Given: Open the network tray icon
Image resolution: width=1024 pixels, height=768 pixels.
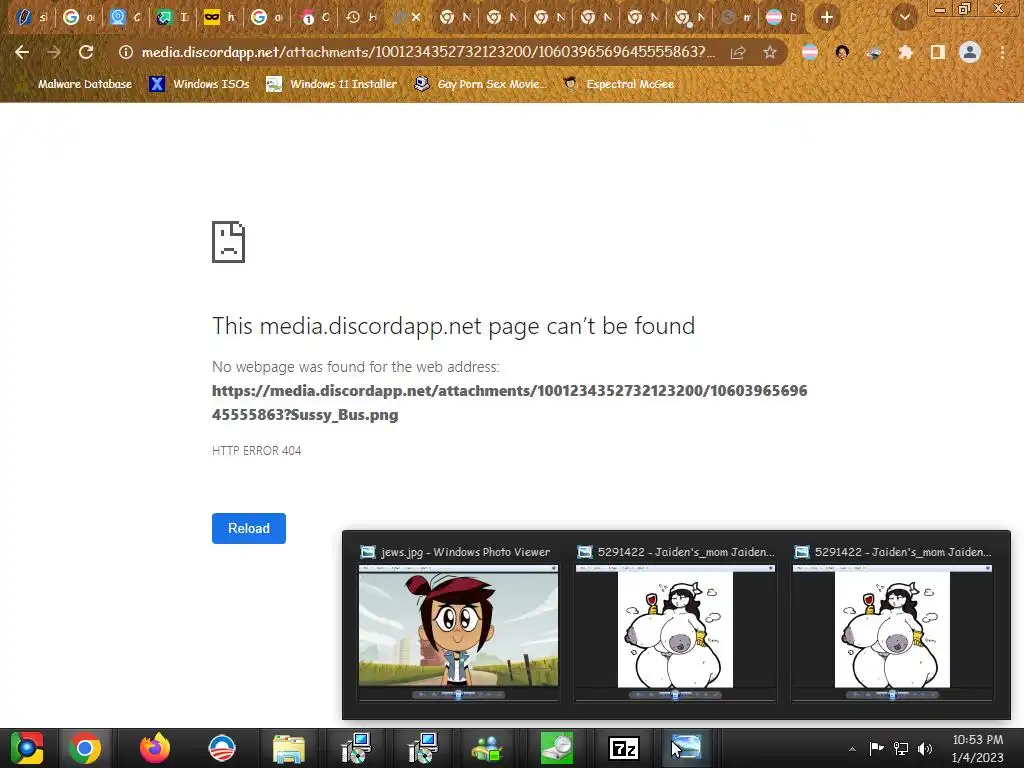Looking at the screenshot, I should coord(901,748).
